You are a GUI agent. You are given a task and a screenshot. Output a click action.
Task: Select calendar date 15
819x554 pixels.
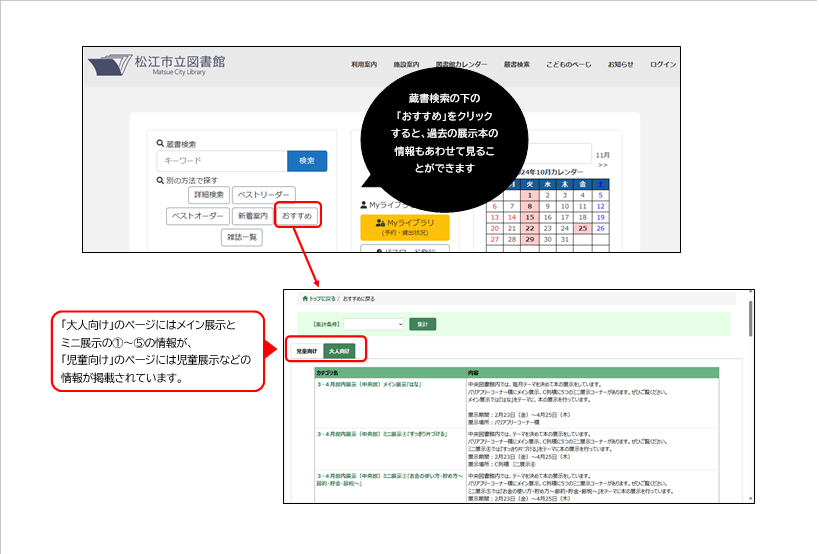[x=530, y=217]
